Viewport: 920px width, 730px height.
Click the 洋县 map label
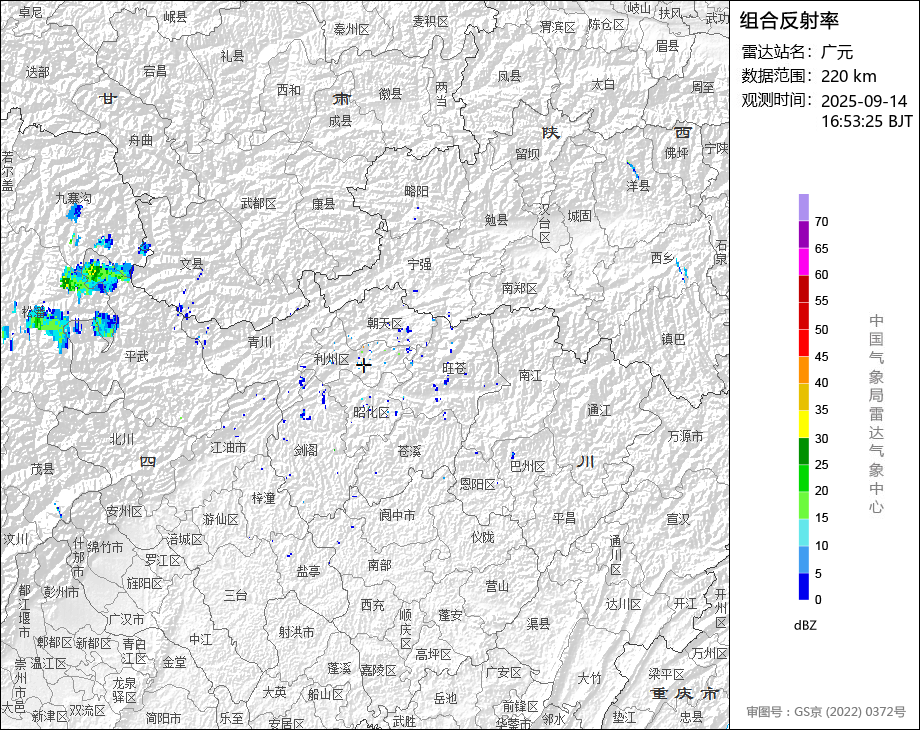638,185
